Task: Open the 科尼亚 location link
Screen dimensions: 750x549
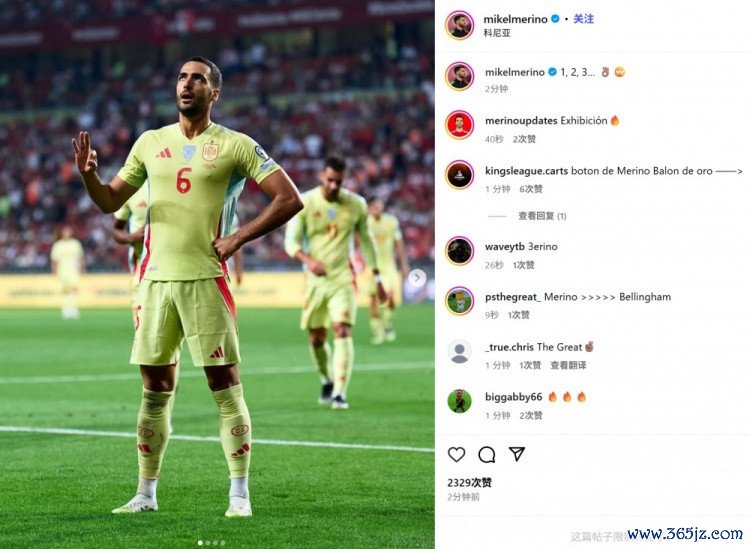Action: [x=497, y=33]
